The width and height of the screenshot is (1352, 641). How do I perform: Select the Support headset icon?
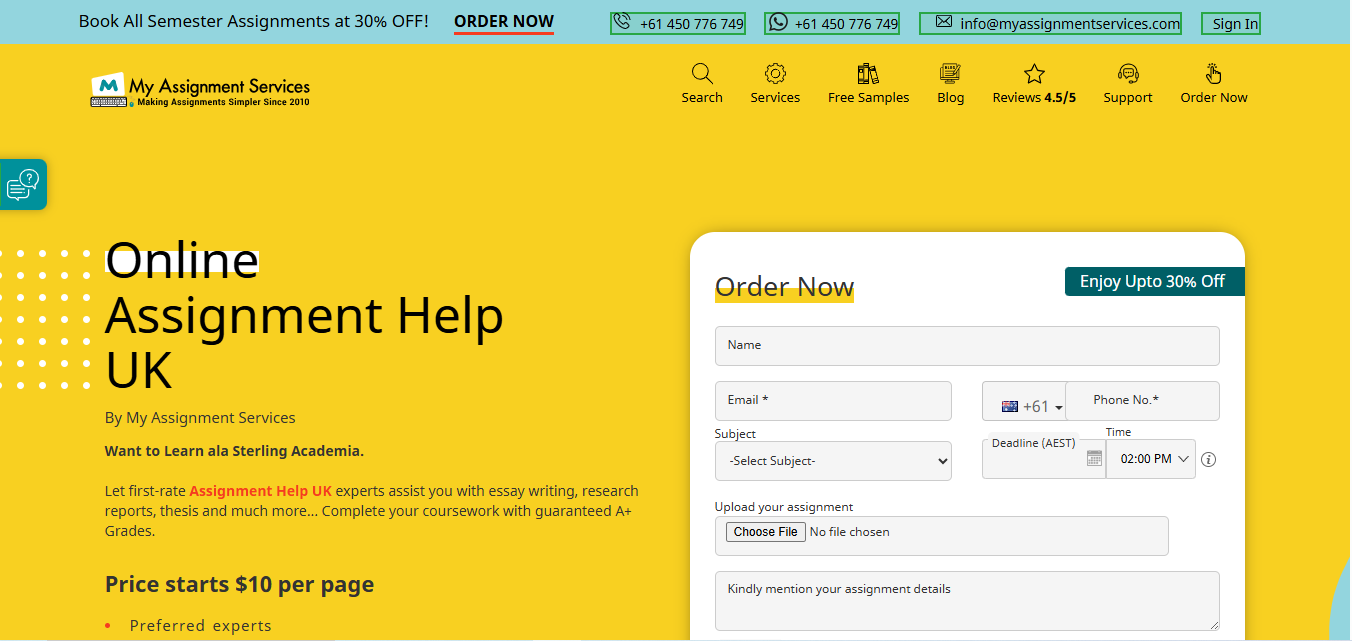[x=1128, y=72]
